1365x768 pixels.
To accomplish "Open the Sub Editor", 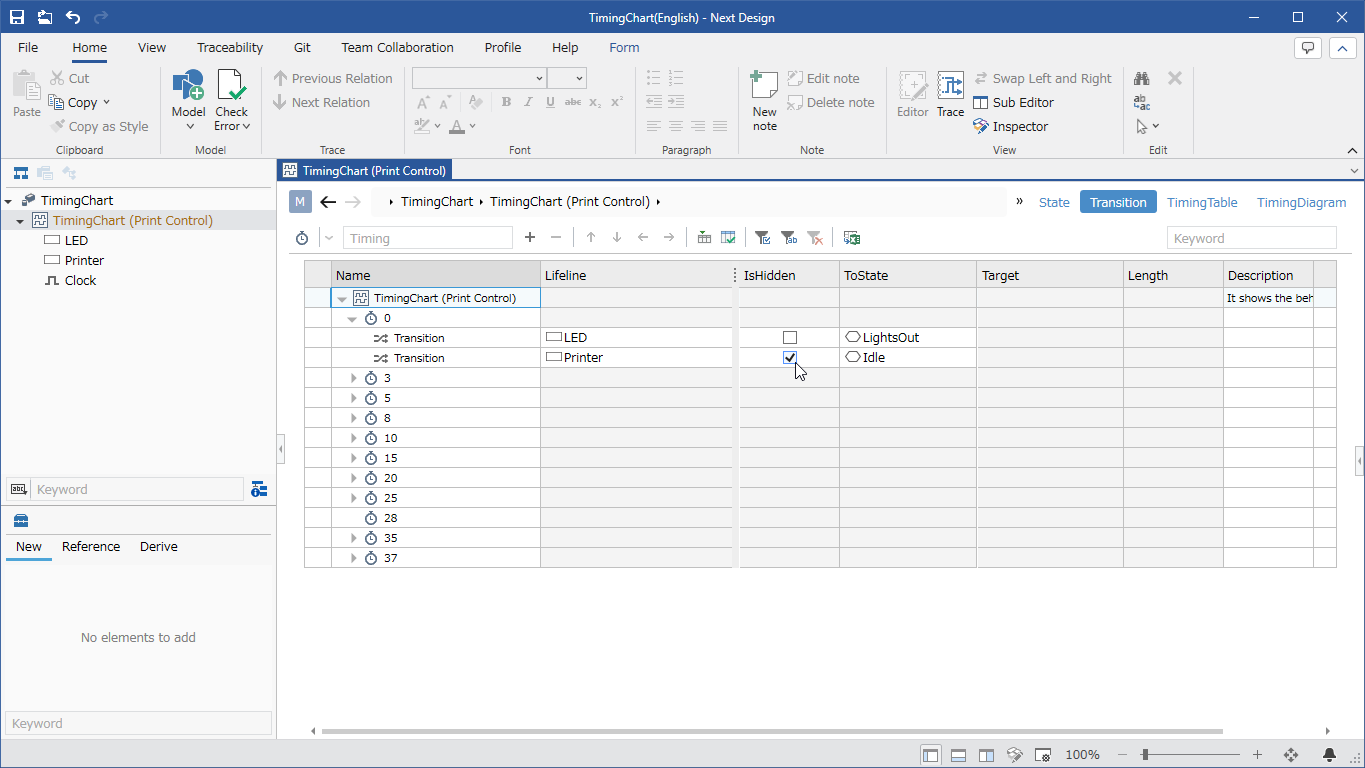I will [1014, 102].
